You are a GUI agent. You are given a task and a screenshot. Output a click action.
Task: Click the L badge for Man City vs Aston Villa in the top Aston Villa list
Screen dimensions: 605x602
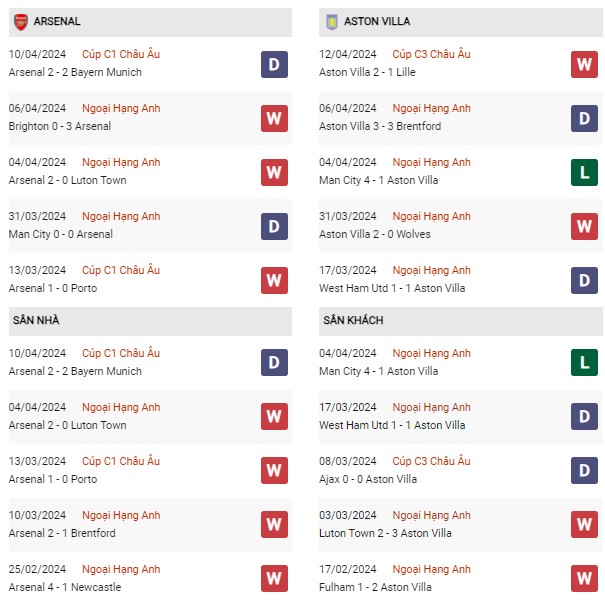click(584, 172)
